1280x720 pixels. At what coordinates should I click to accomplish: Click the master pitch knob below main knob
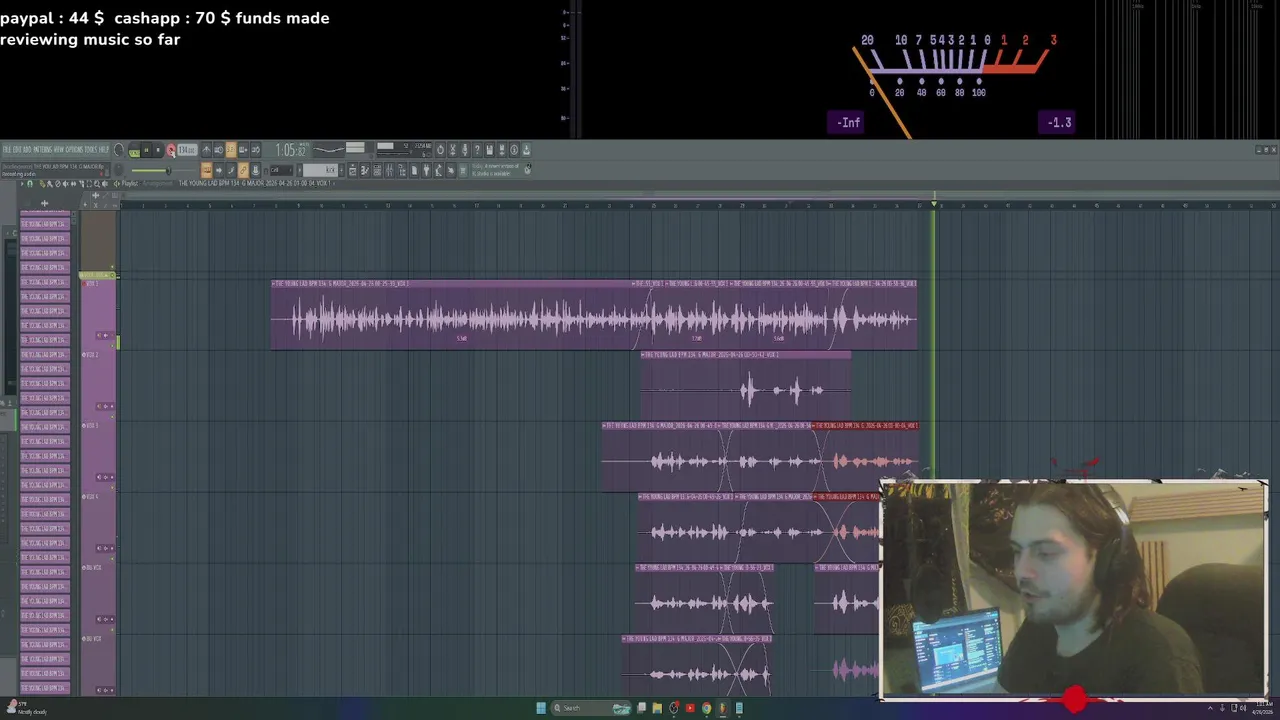[x=119, y=169]
